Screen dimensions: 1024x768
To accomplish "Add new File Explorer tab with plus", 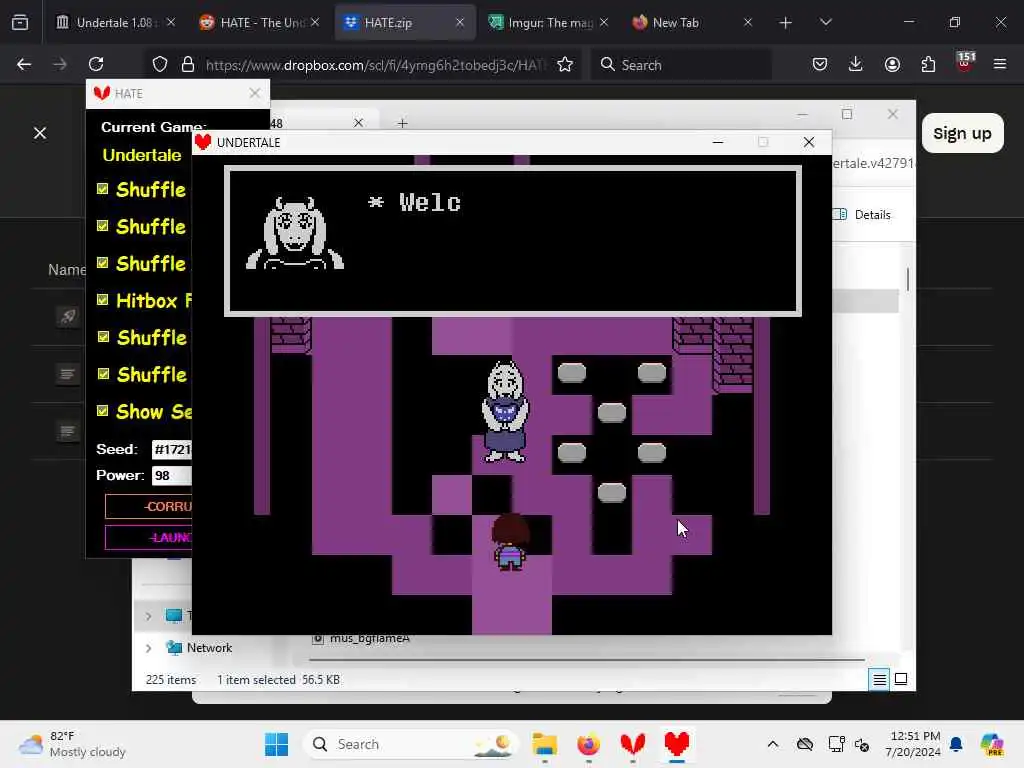I will point(402,123).
